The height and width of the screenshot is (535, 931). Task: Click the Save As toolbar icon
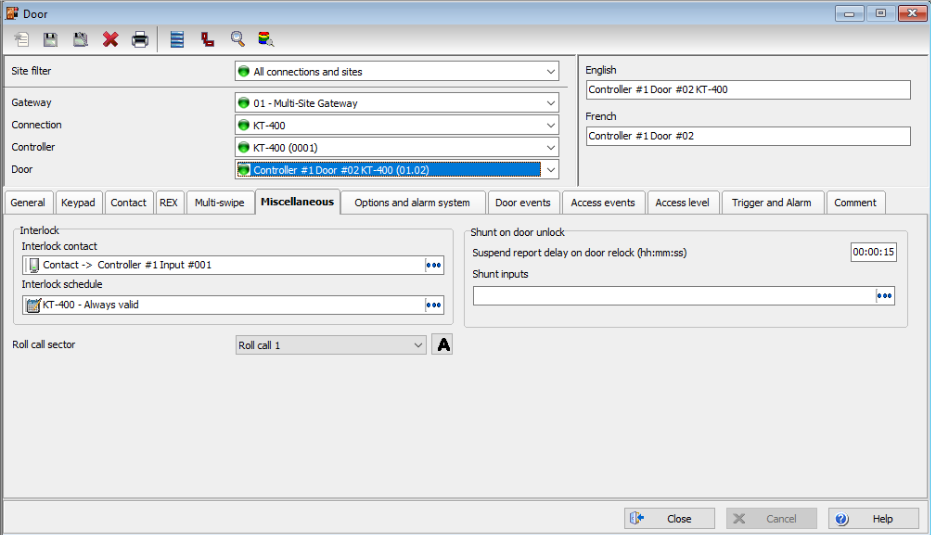tap(80, 40)
